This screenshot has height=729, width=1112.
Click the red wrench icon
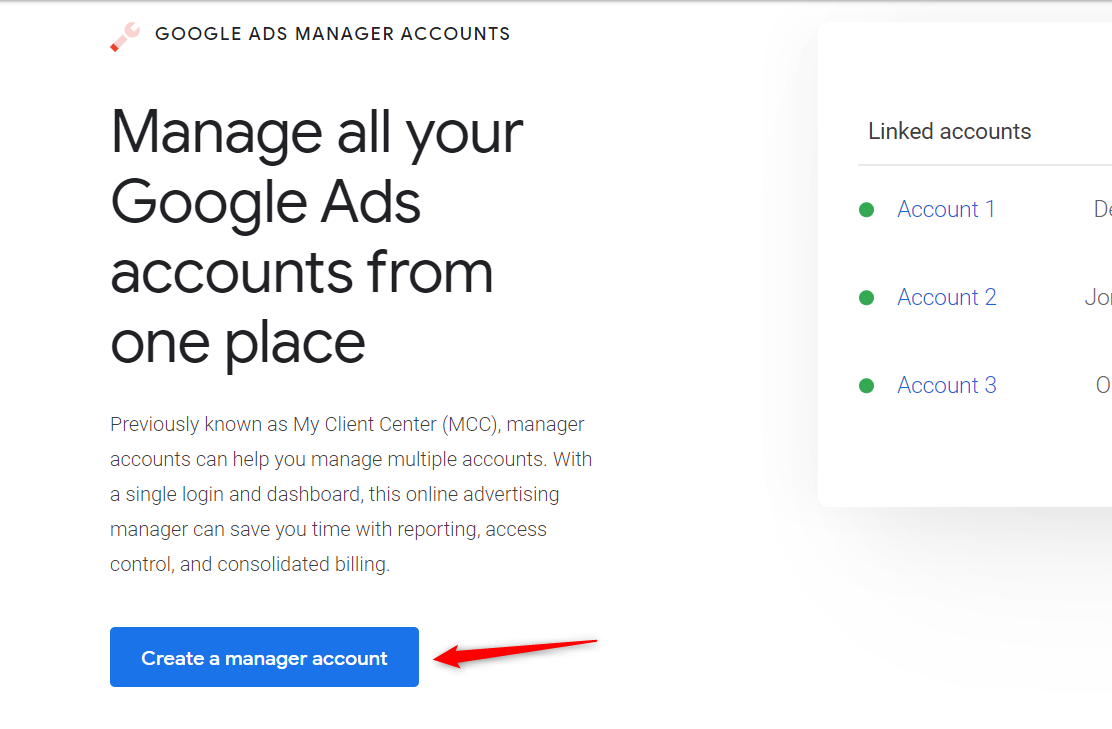125,37
